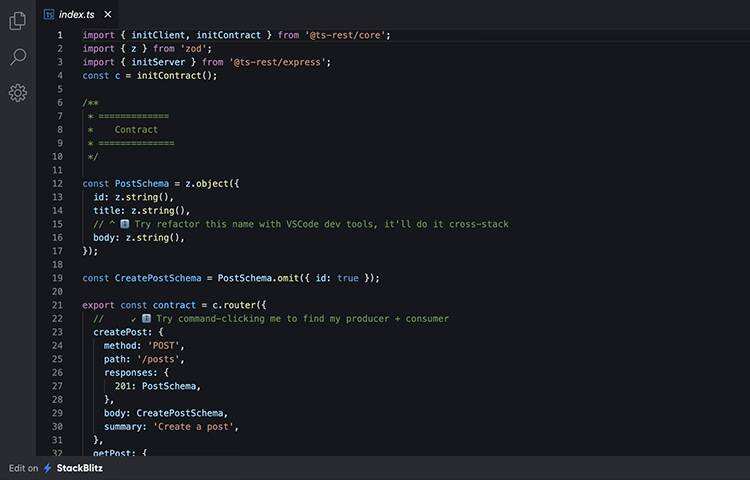750x480 pixels.
Task: Switch to the index.ts tab
Action: 77,14
